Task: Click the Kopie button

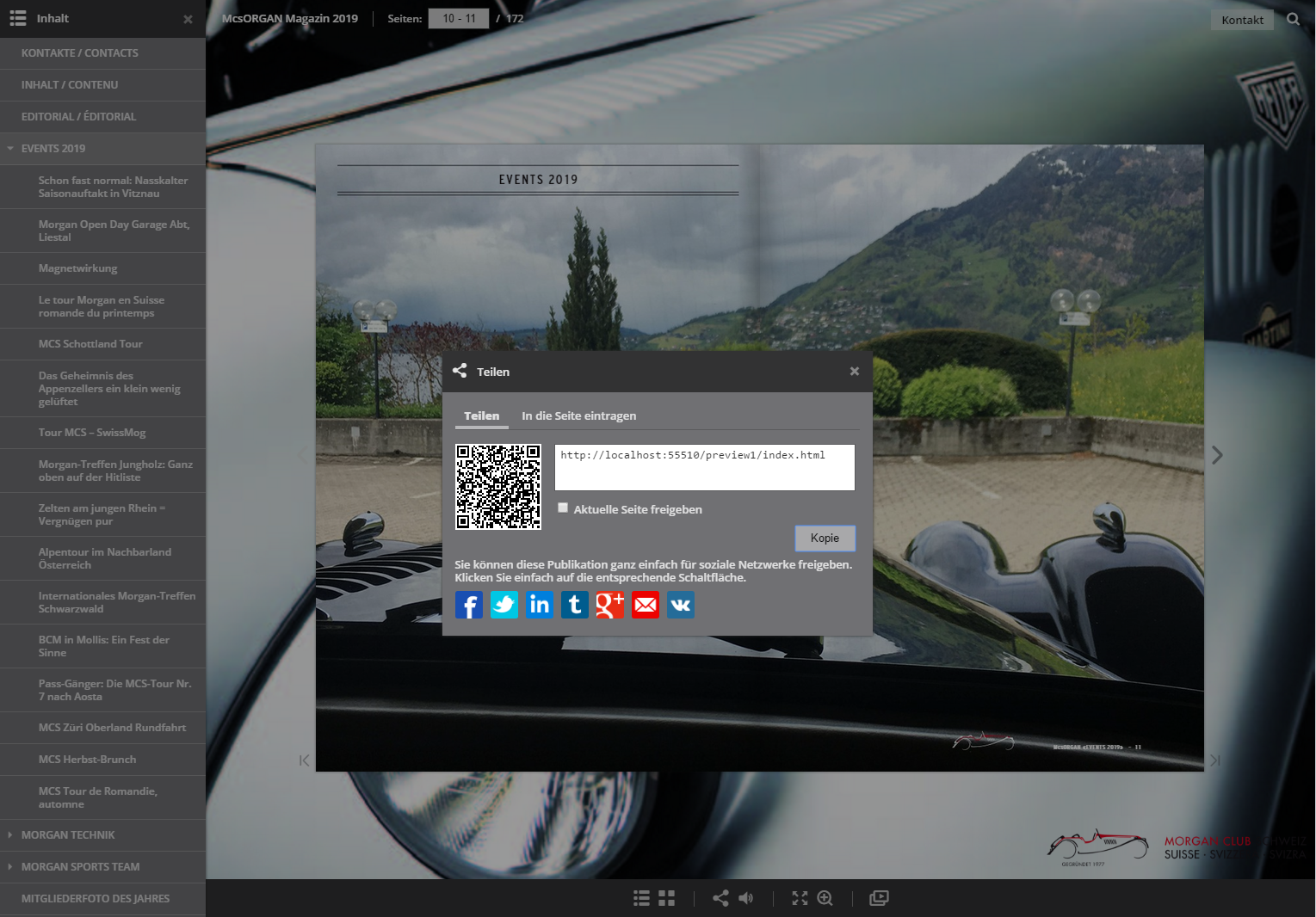Action: tap(825, 538)
